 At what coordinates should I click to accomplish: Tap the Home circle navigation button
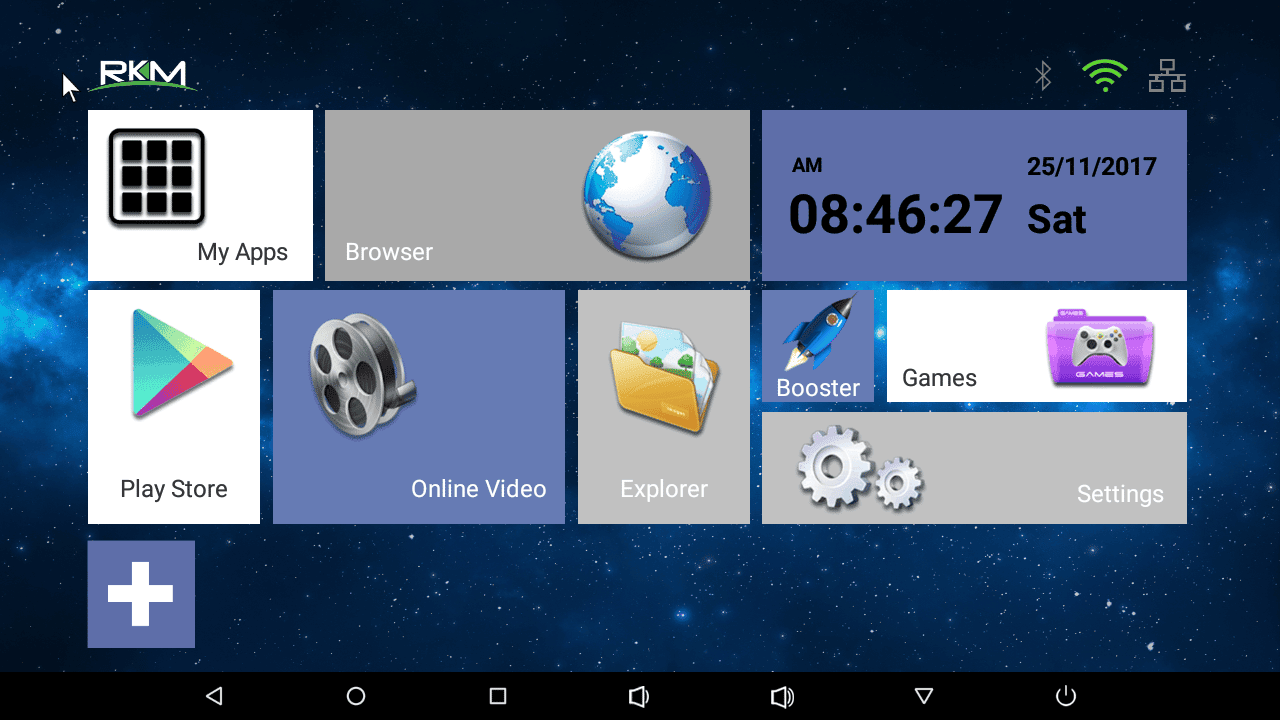[x=356, y=696]
